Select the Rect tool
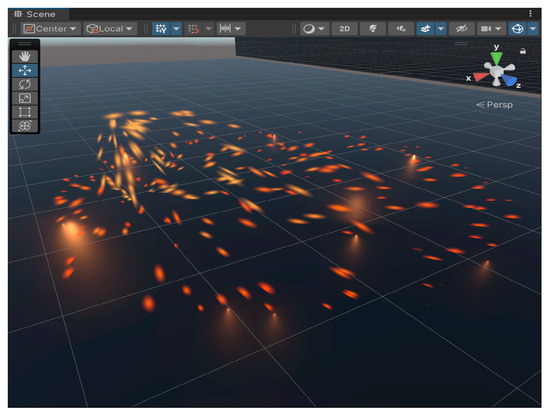The image size is (550, 418). point(25,112)
